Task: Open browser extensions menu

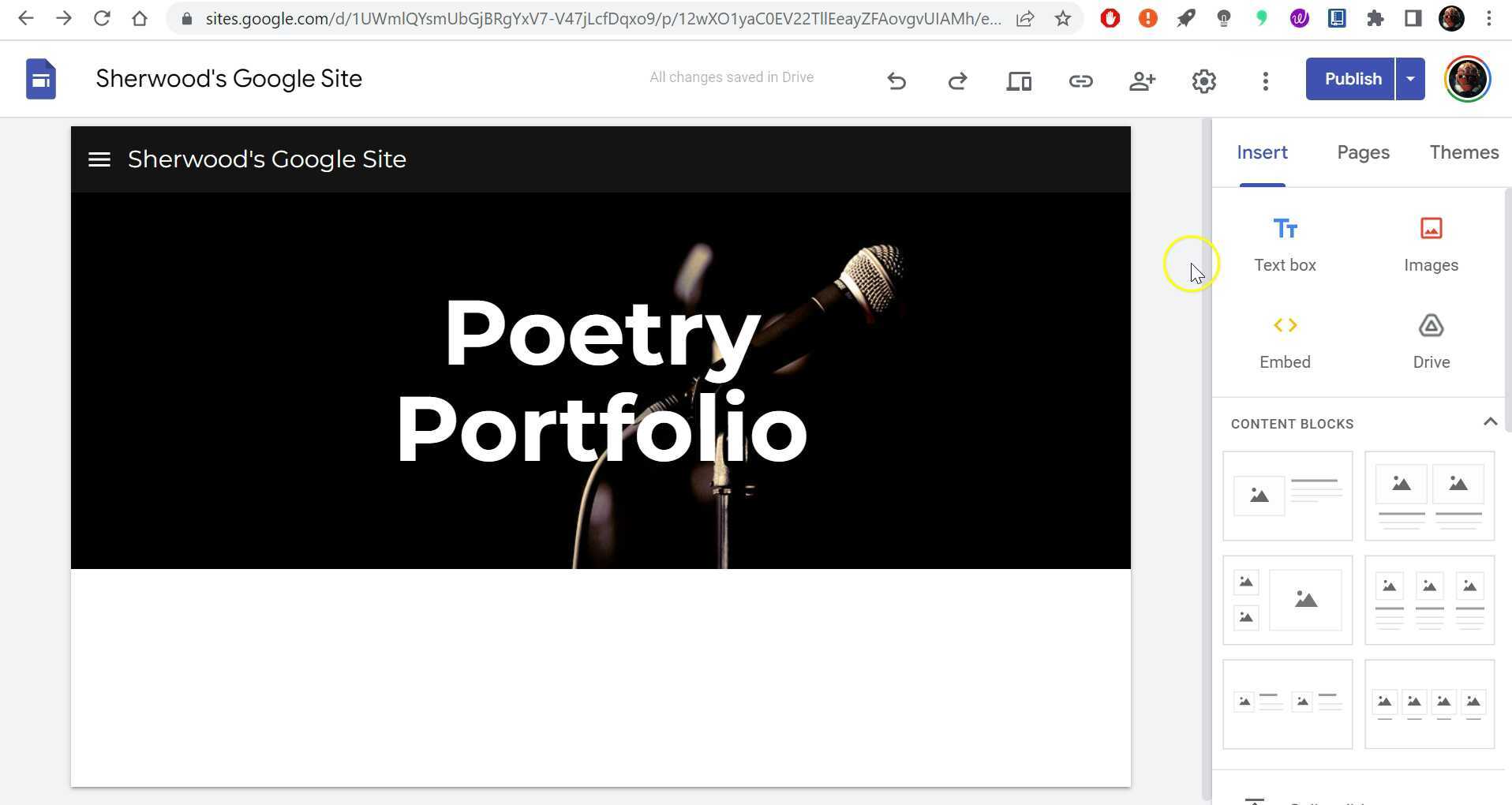Action: click(x=1375, y=18)
